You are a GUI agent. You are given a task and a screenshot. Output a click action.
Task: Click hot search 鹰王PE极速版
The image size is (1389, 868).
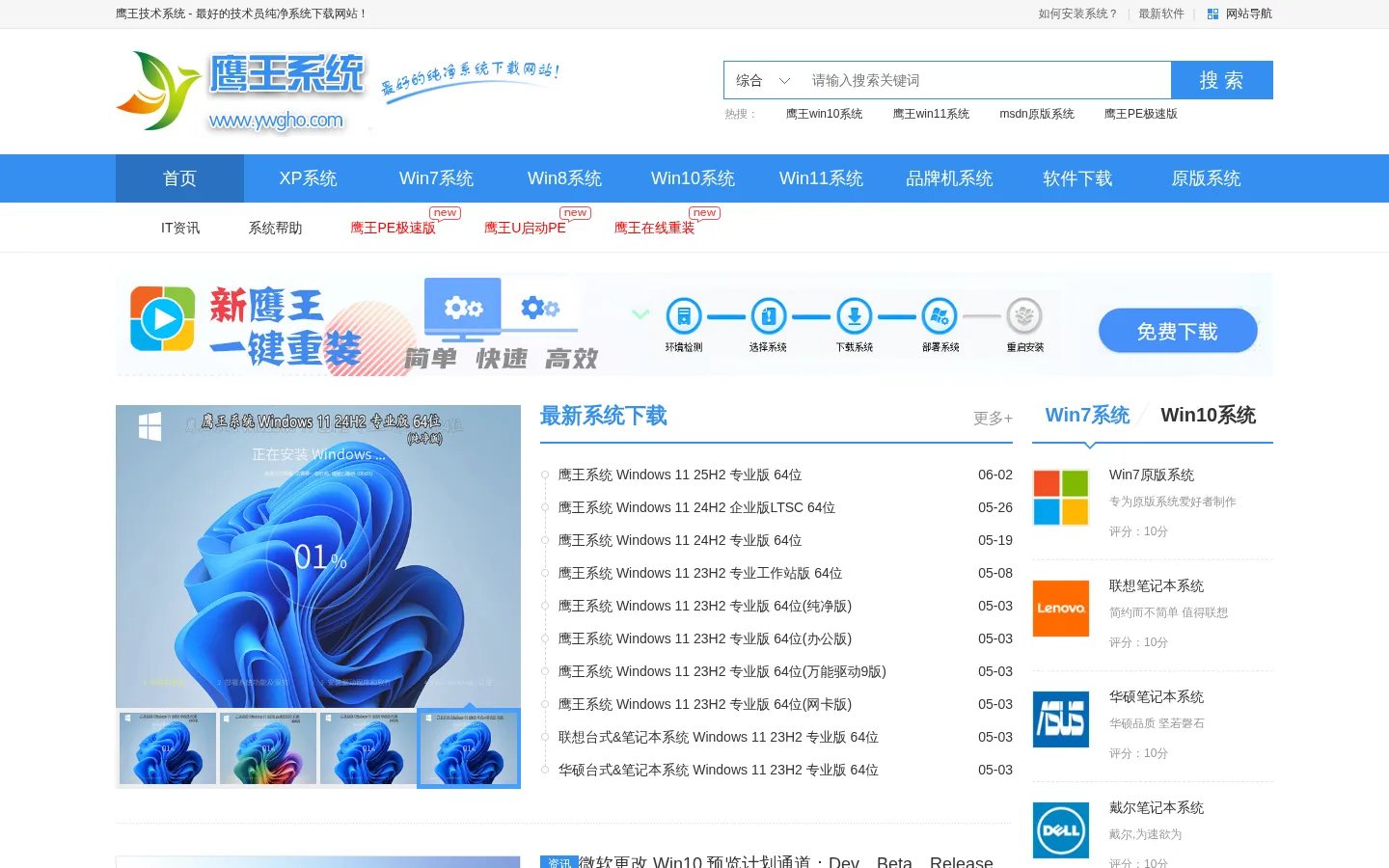1141,114
